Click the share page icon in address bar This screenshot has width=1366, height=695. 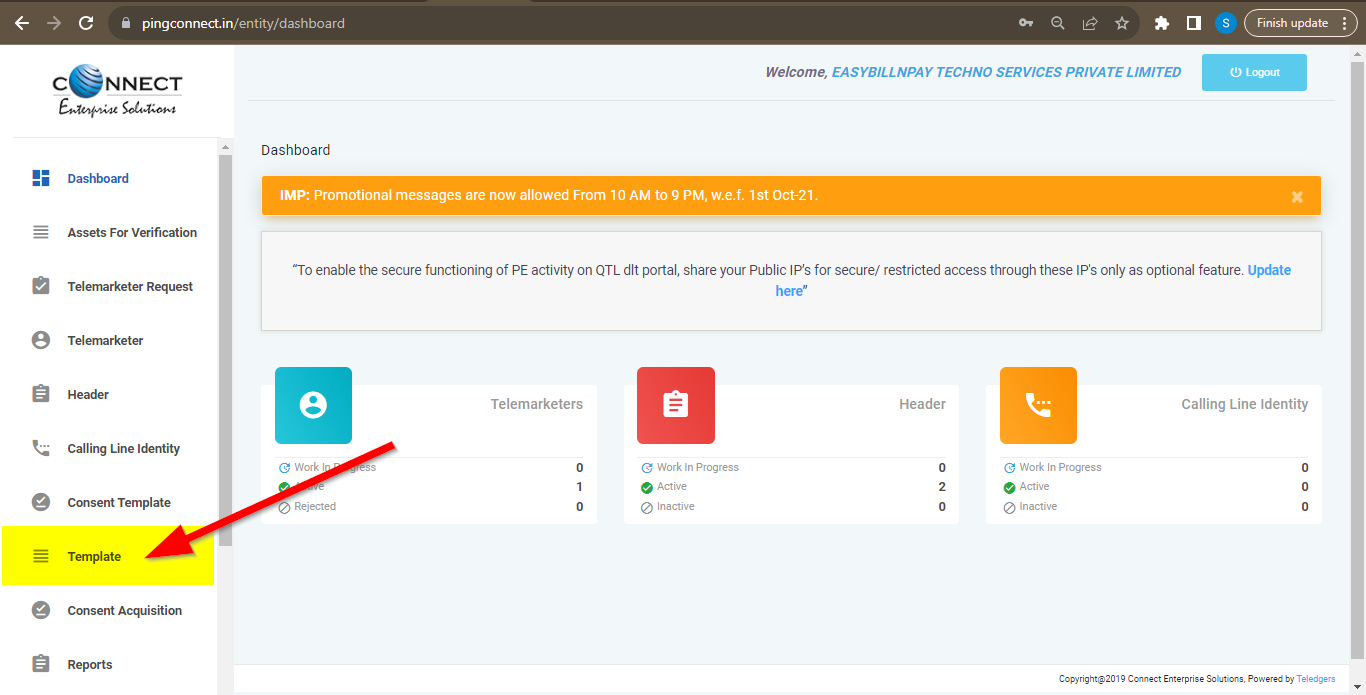(x=1090, y=23)
